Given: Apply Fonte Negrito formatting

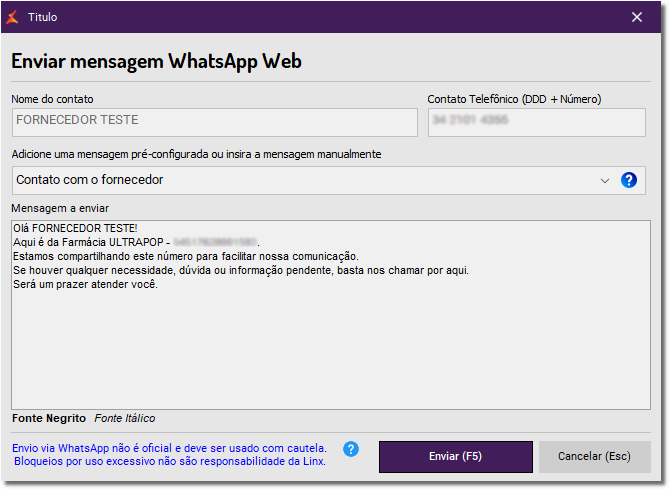Looking at the screenshot, I should click(x=49, y=418).
